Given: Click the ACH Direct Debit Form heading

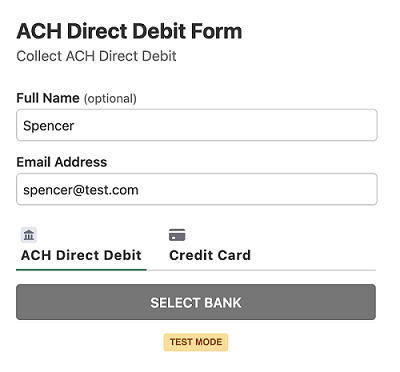Looking at the screenshot, I should (x=129, y=31).
